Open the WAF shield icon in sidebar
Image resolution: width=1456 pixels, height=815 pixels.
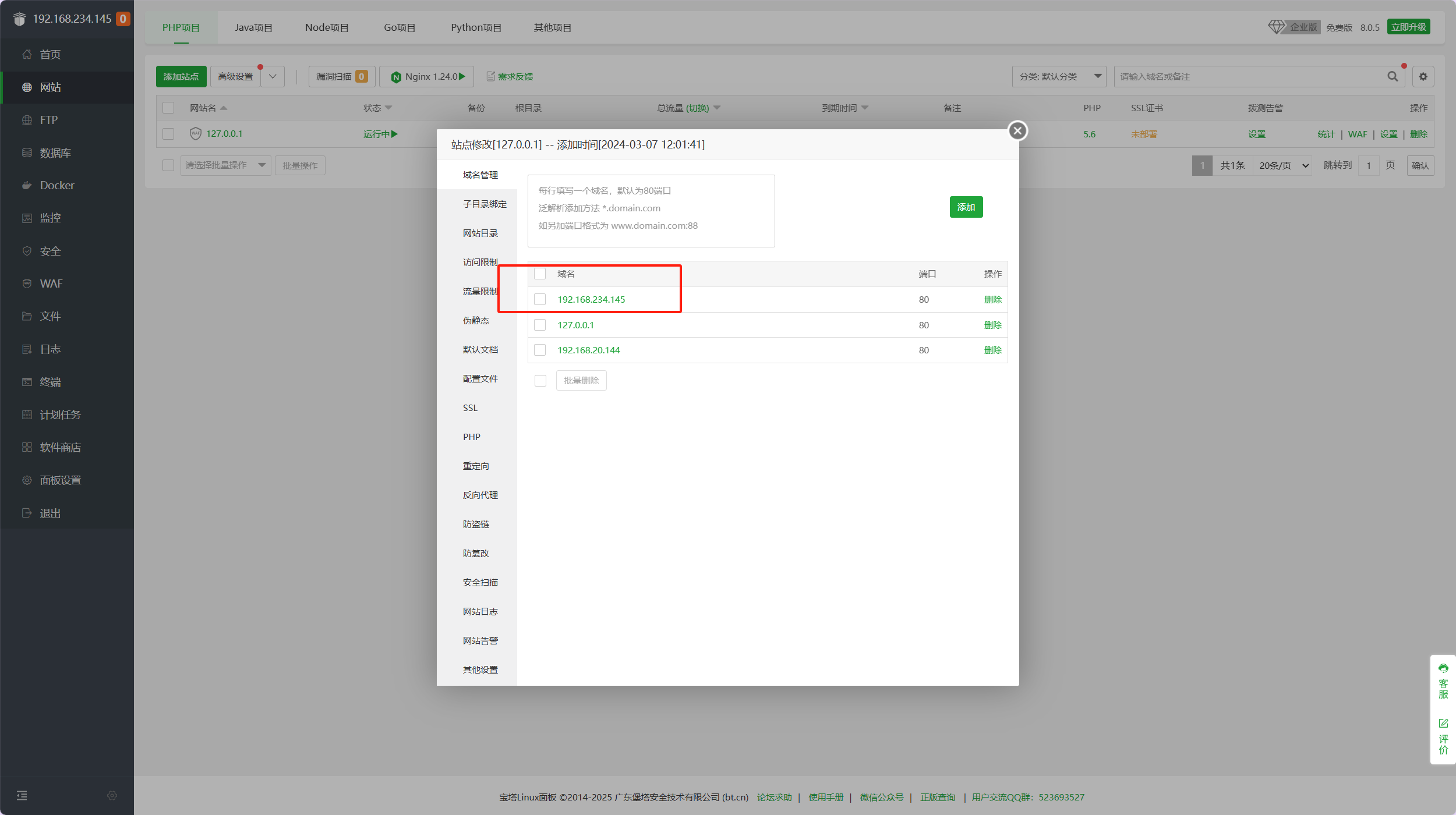[x=27, y=284]
